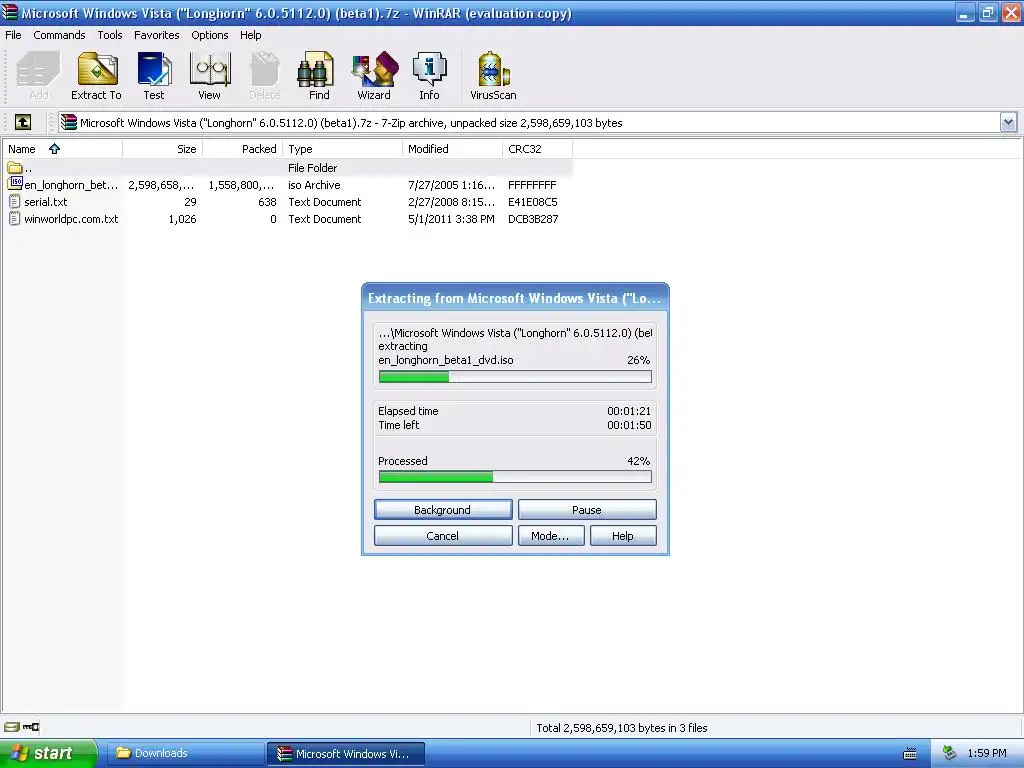
Task: Click the 1,026 size value
Action: 182,219
